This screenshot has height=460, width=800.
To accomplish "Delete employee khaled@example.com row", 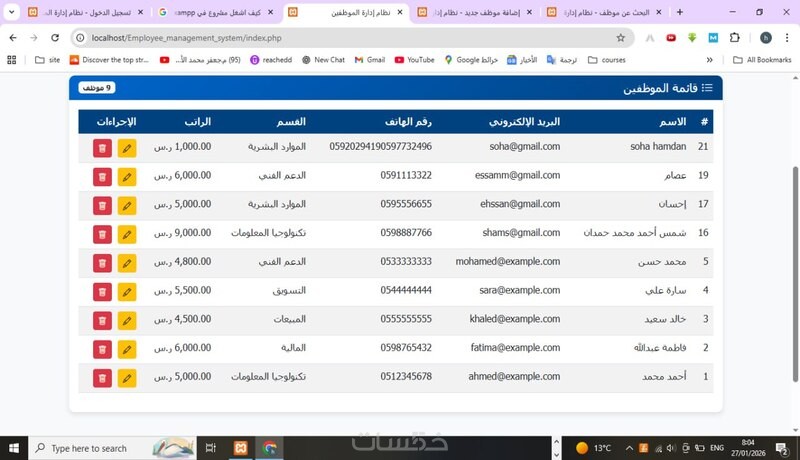I will coord(102,320).
